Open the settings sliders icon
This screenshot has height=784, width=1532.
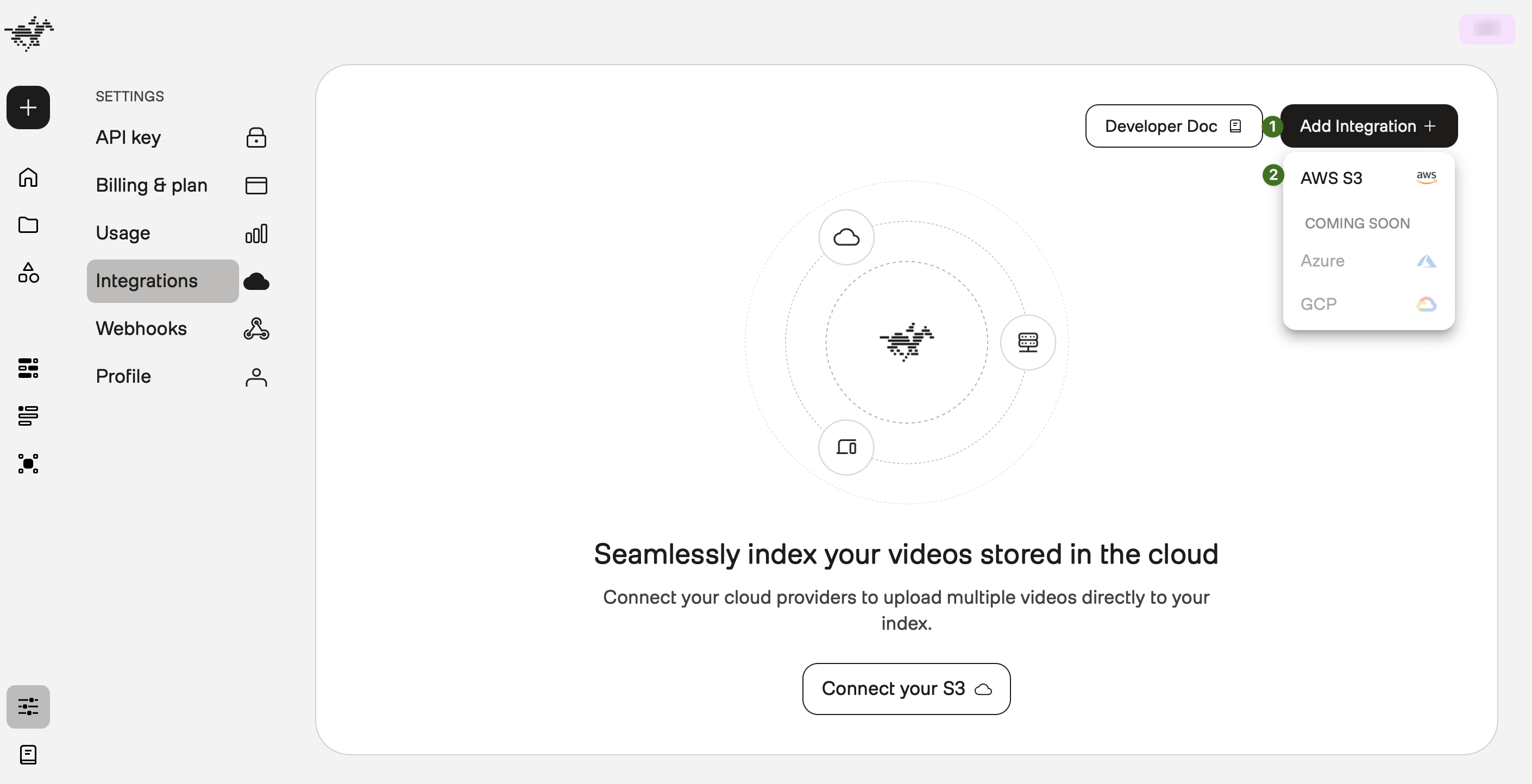pos(28,707)
